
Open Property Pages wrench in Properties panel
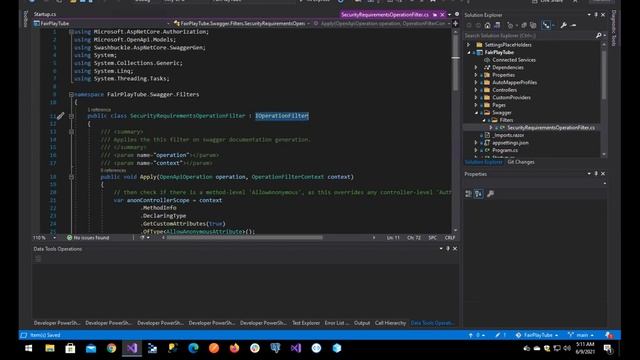coord(490,194)
